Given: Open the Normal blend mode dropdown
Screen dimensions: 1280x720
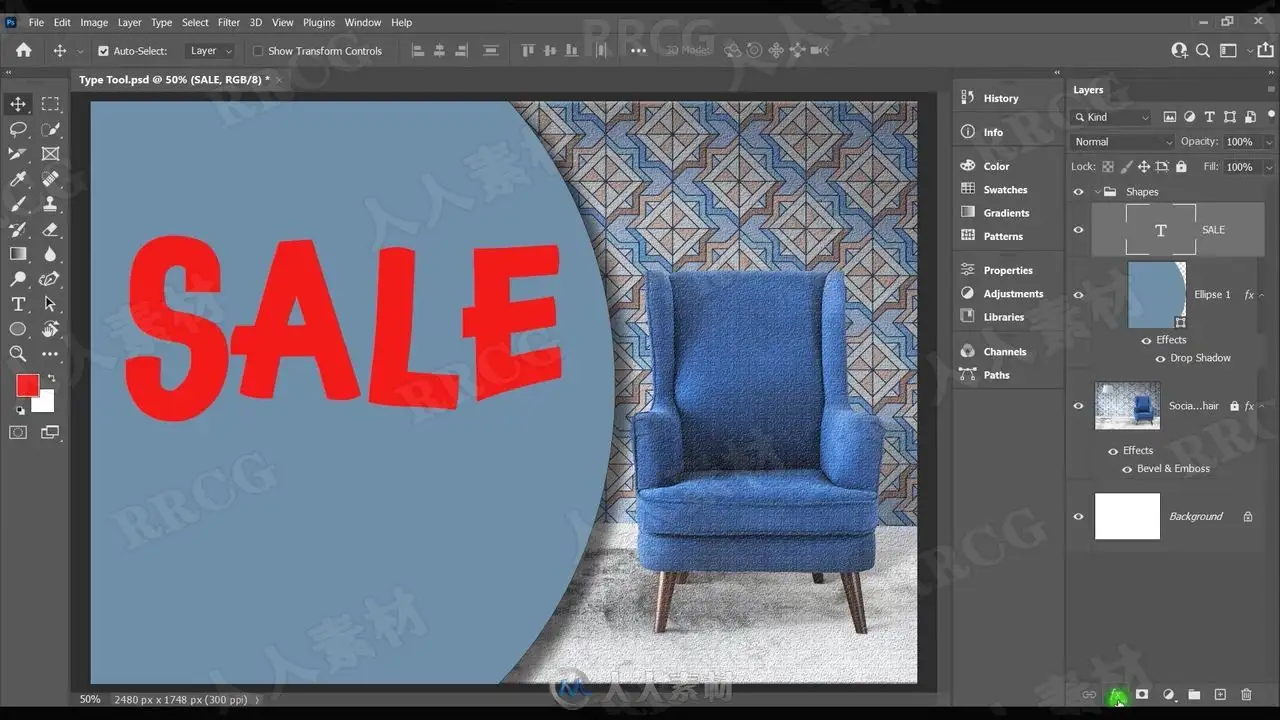Looking at the screenshot, I should (1120, 142).
